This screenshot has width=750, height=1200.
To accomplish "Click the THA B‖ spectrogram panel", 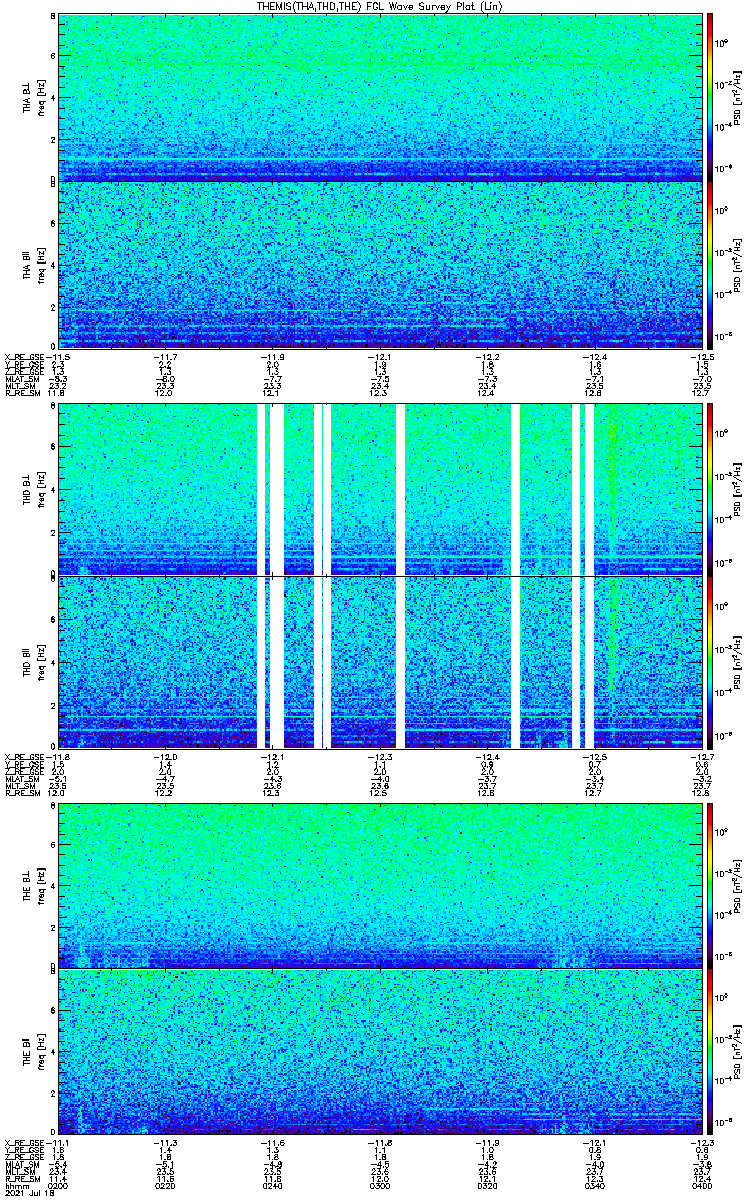I will coord(379,265).
